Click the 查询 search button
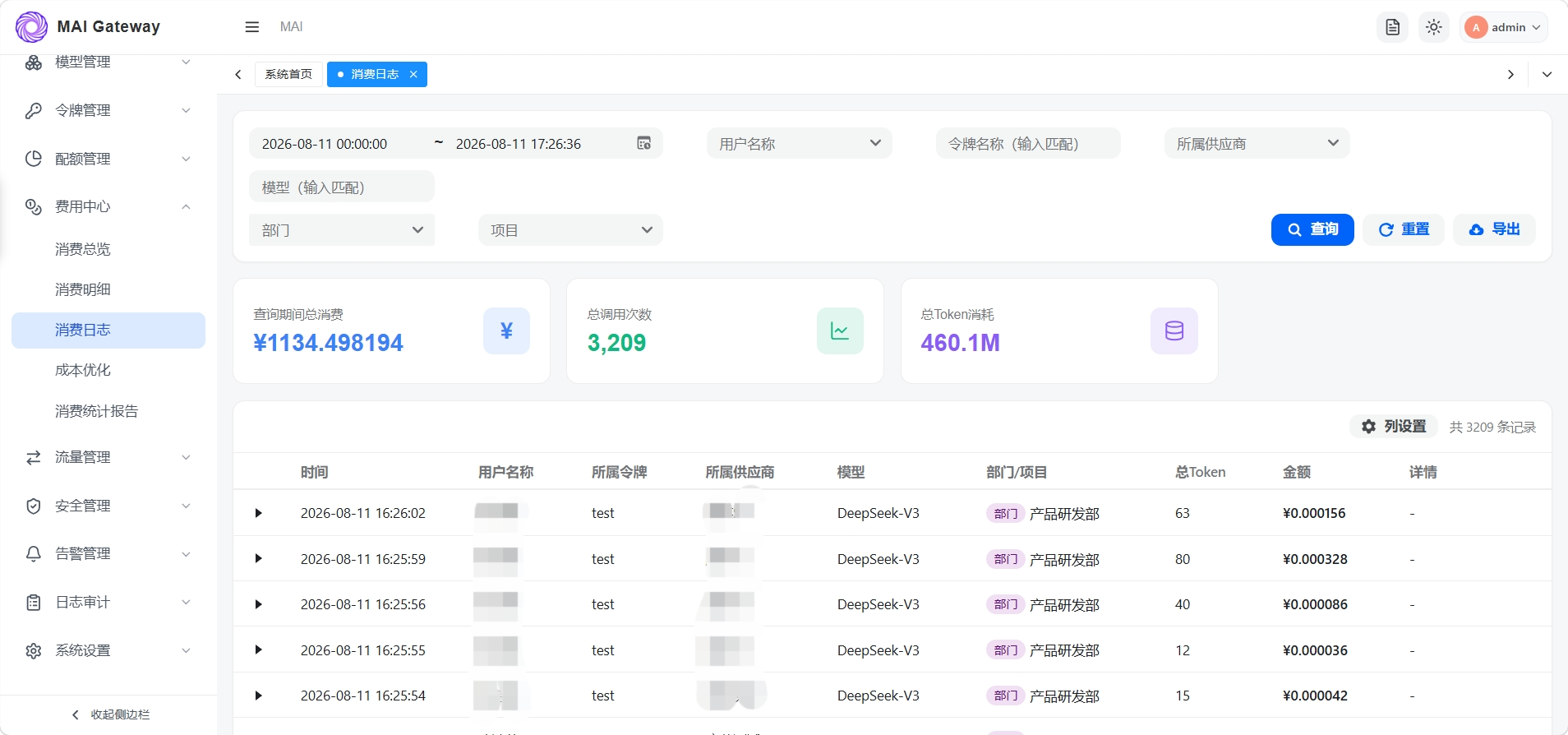This screenshot has width=1568, height=735. pyautogui.click(x=1312, y=229)
